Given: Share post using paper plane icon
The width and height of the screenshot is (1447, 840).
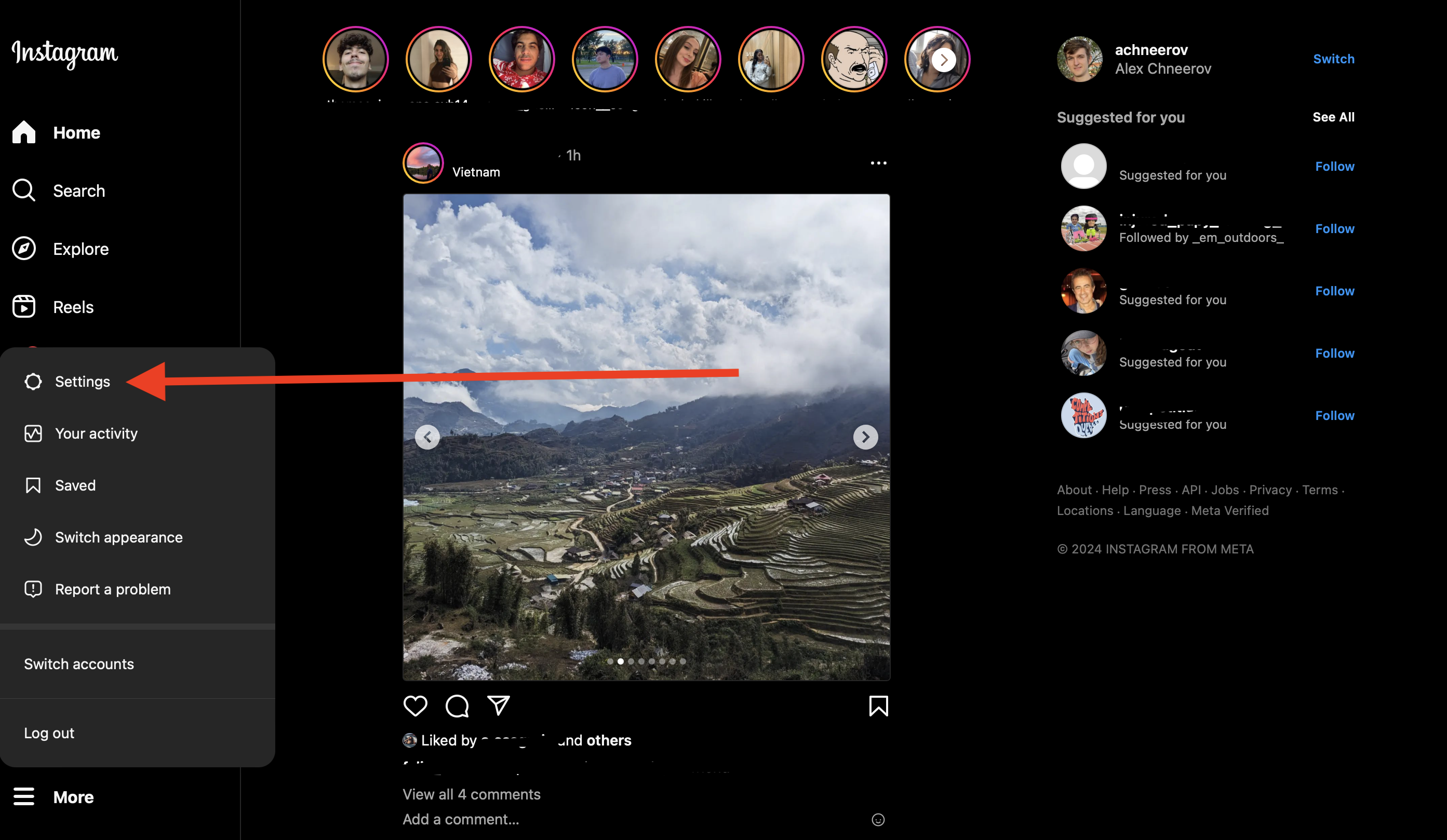Looking at the screenshot, I should click(x=499, y=706).
